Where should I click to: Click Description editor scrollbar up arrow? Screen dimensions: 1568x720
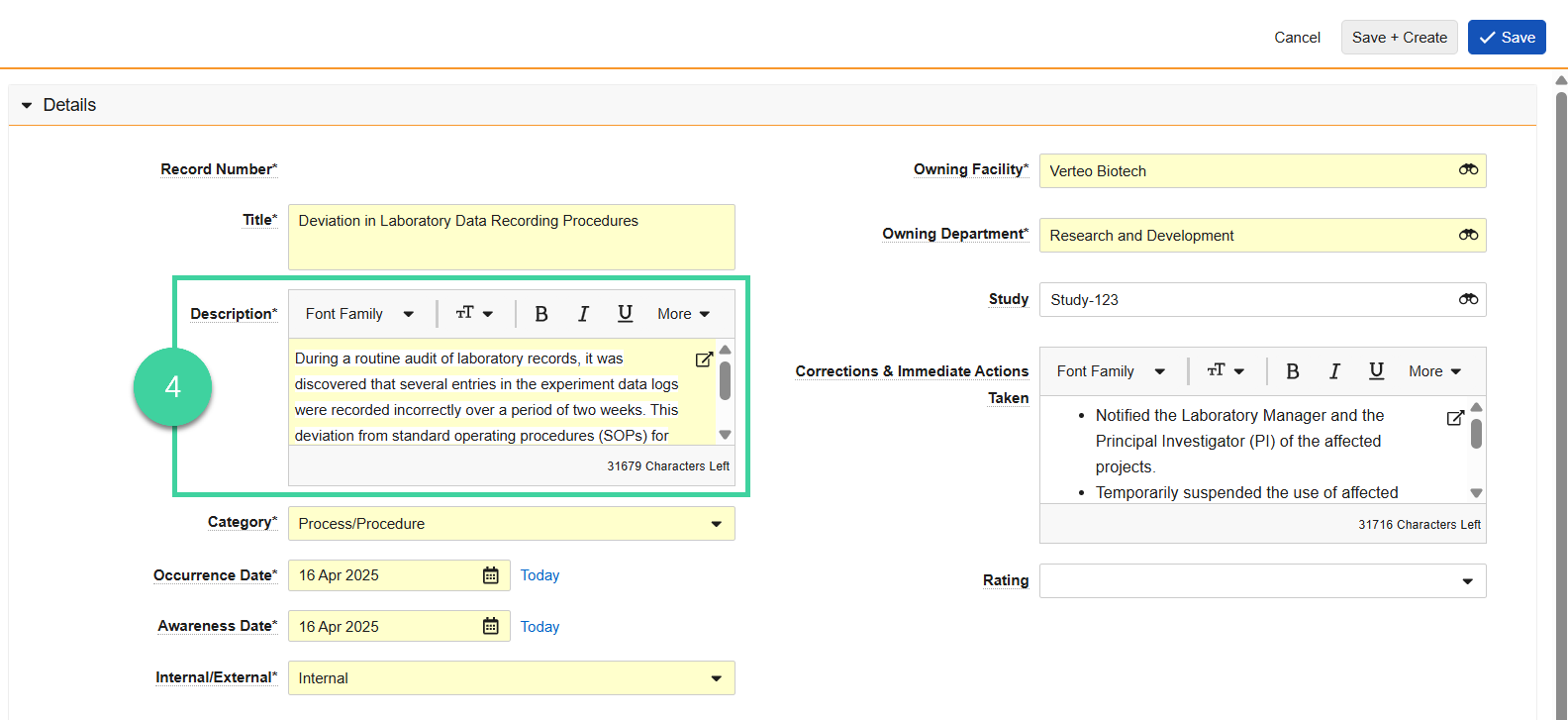[x=726, y=350]
